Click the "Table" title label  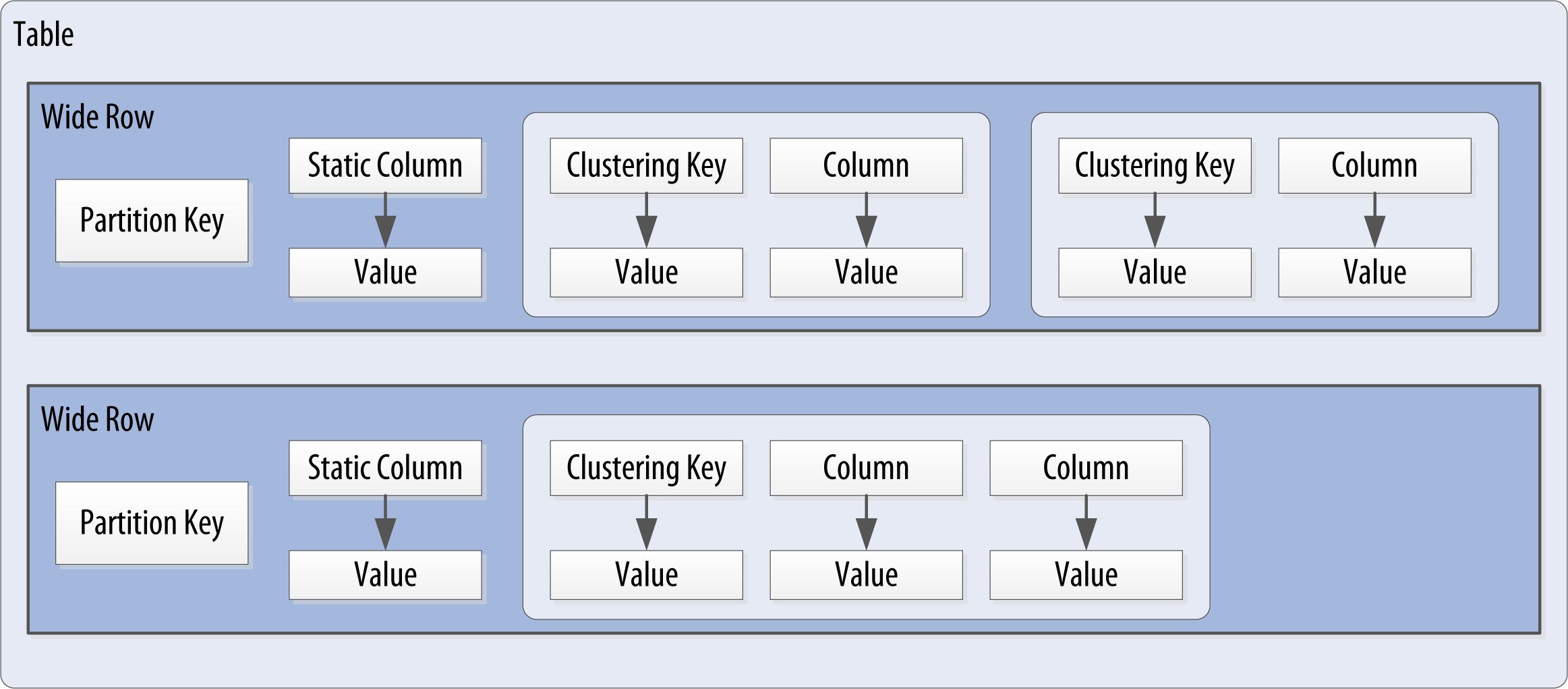click(43, 34)
